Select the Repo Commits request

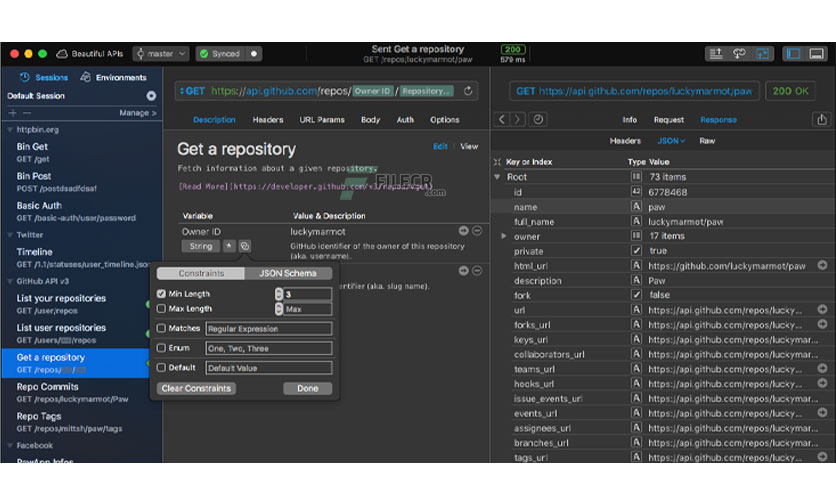[x=81, y=392]
